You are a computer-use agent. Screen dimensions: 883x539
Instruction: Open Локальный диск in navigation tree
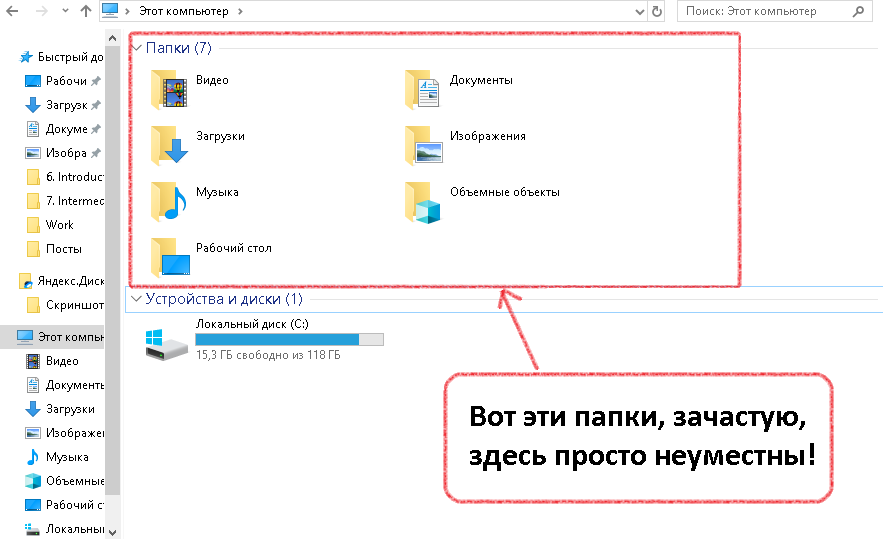tap(64, 529)
